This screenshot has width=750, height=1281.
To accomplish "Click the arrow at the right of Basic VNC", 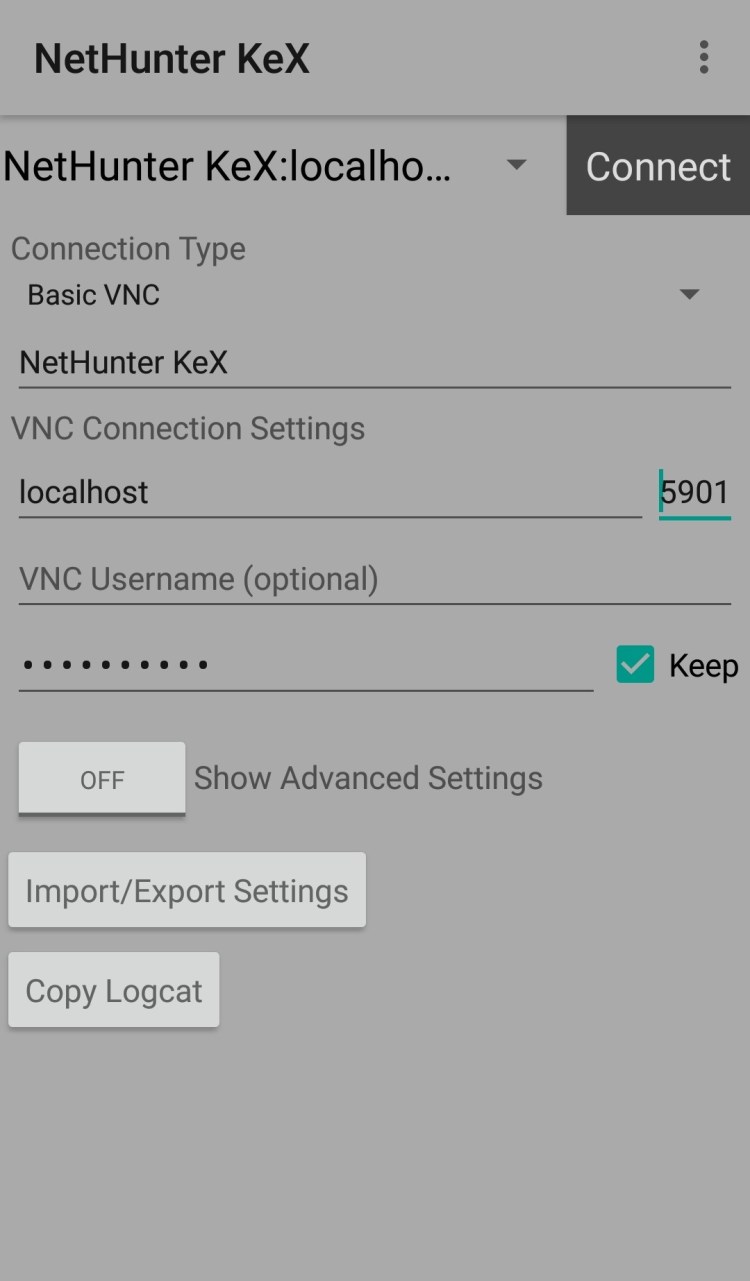I will 689,295.
